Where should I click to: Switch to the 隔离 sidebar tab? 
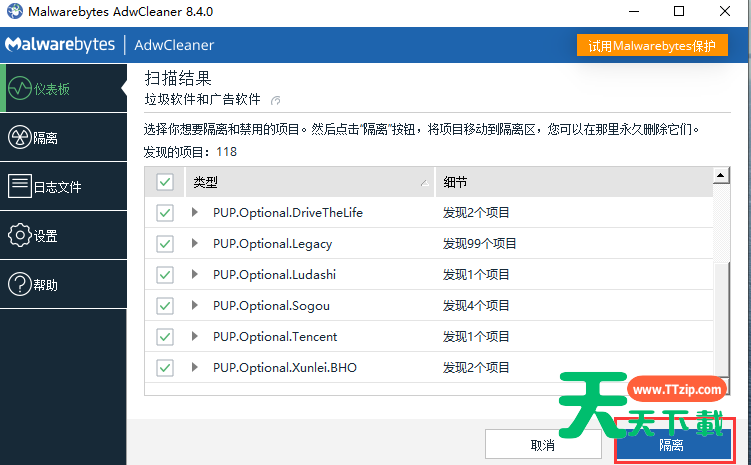[63, 138]
